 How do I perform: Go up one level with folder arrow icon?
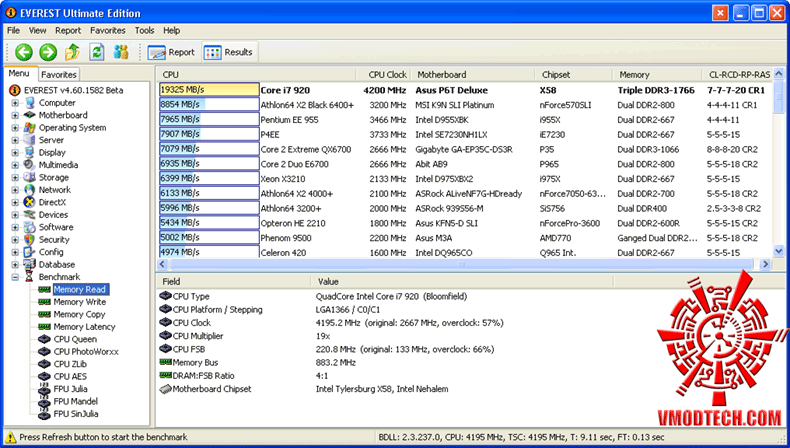(72, 52)
